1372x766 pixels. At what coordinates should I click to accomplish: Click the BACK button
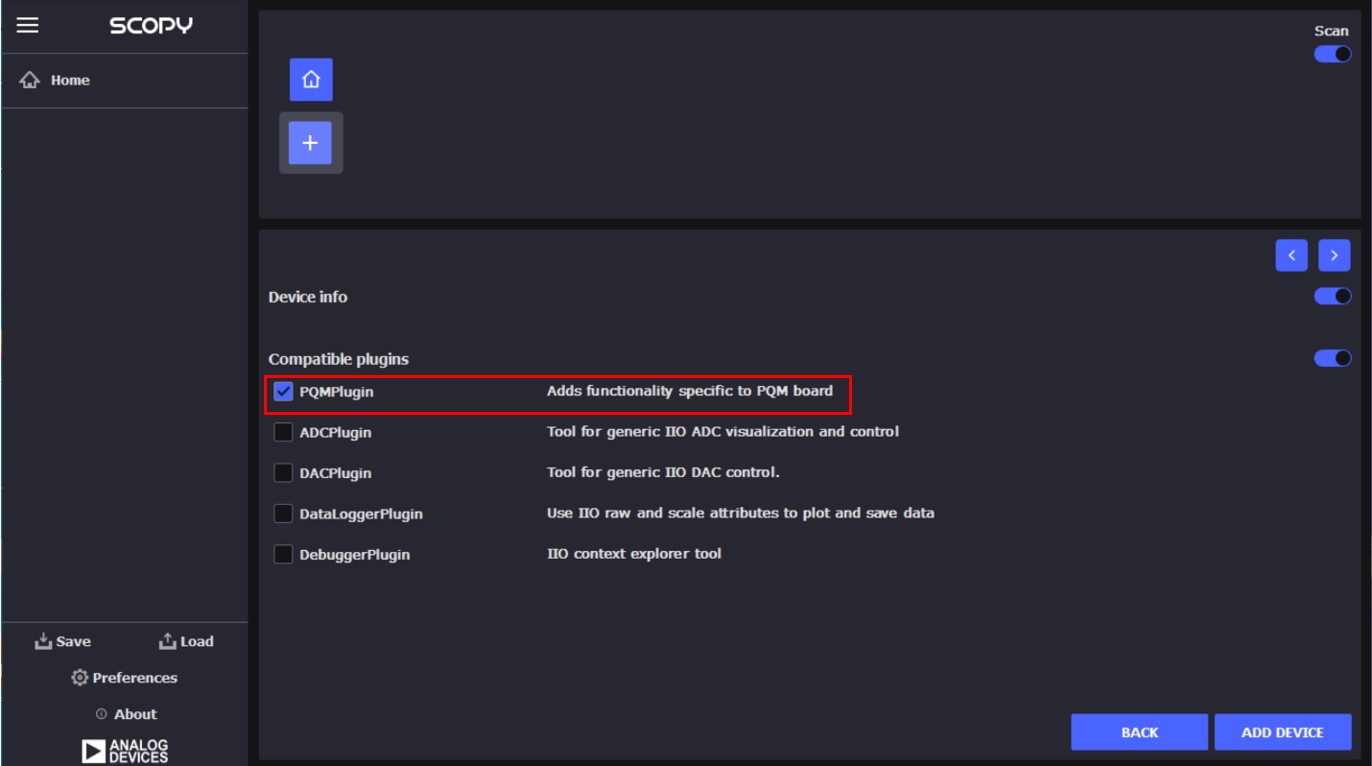pos(1139,732)
